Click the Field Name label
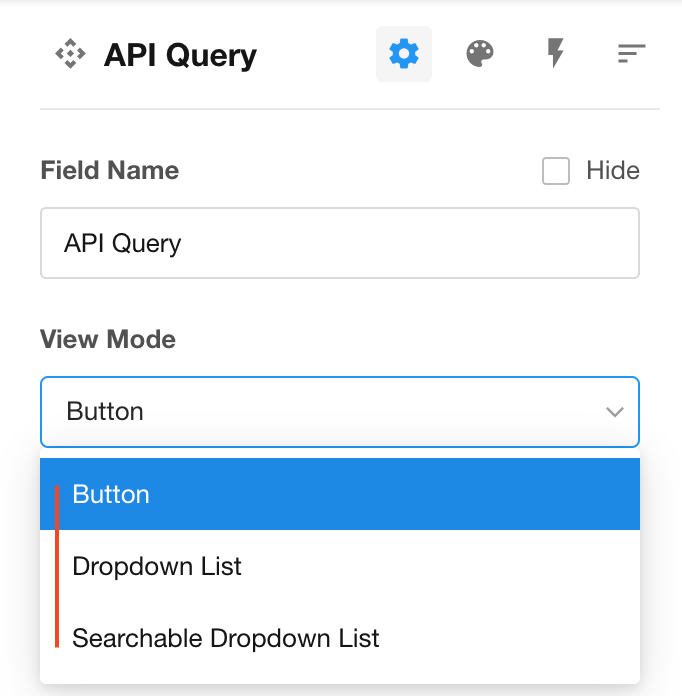 110,170
